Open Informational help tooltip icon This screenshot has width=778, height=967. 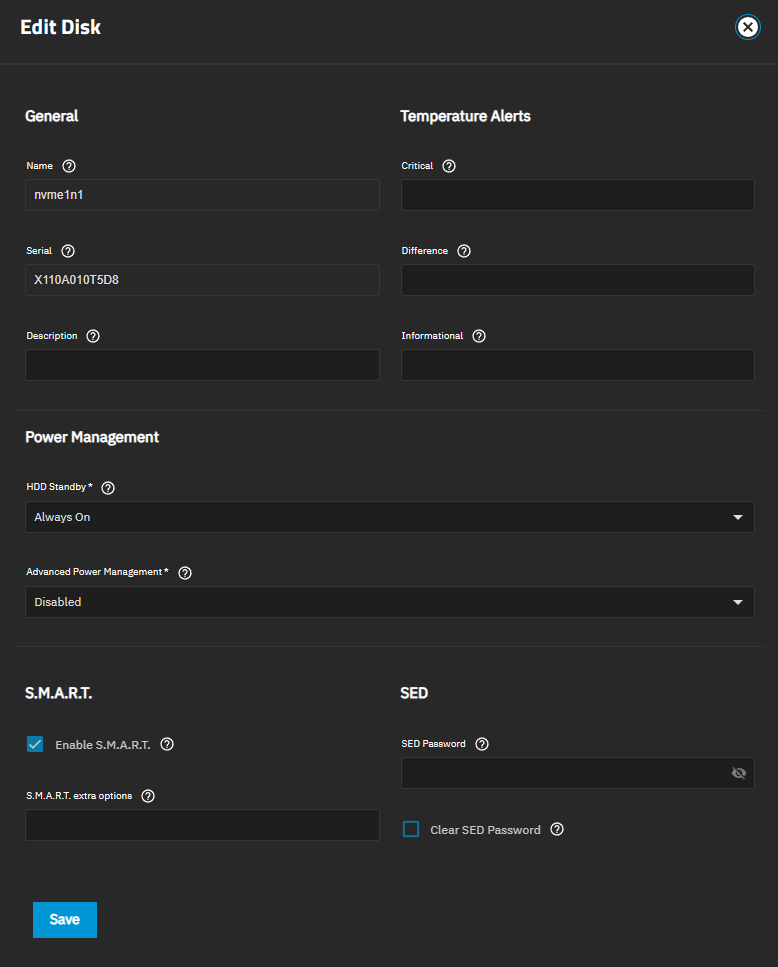coord(479,336)
